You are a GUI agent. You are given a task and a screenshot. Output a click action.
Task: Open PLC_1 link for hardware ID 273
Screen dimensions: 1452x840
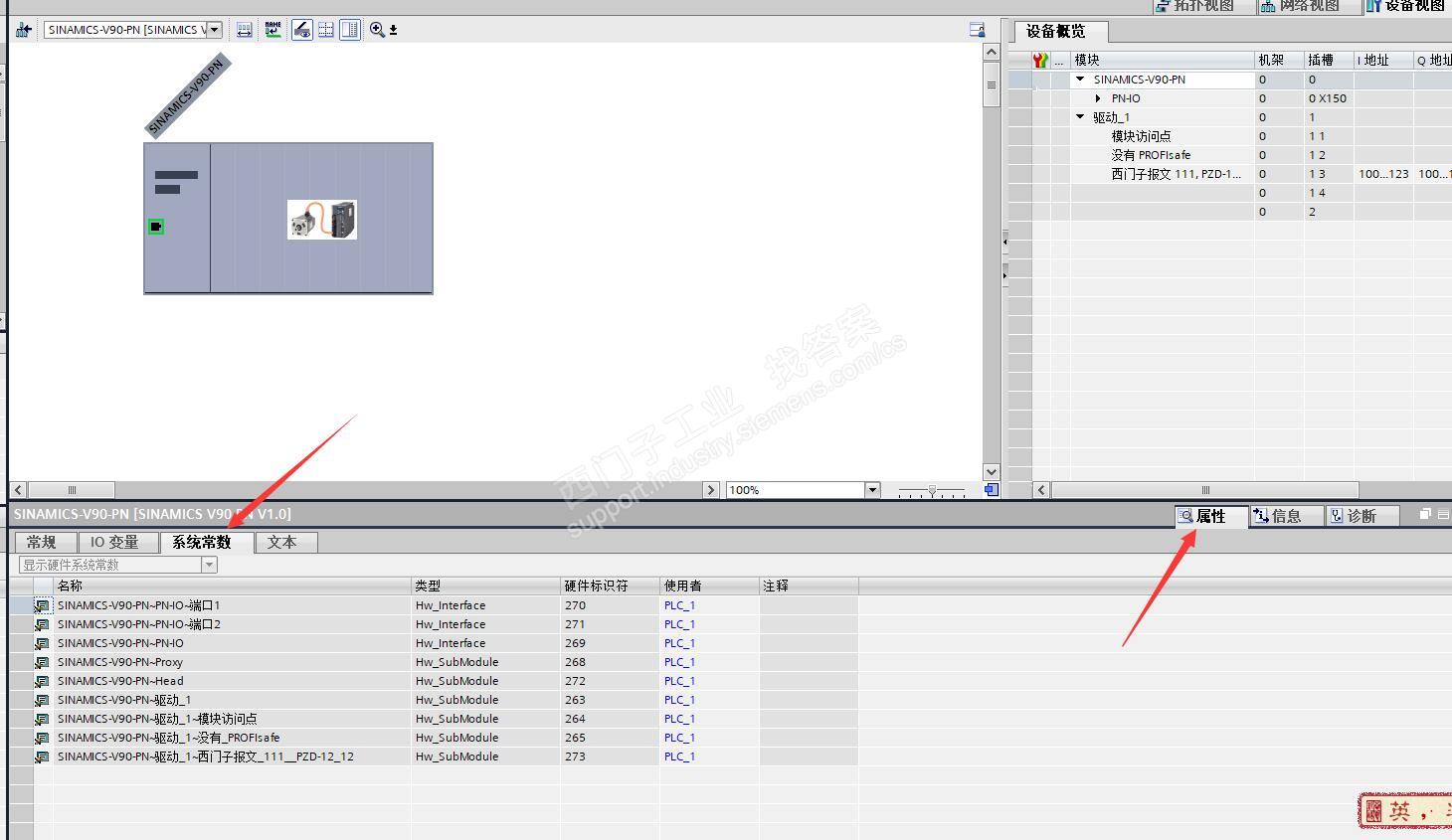click(x=680, y=756)
